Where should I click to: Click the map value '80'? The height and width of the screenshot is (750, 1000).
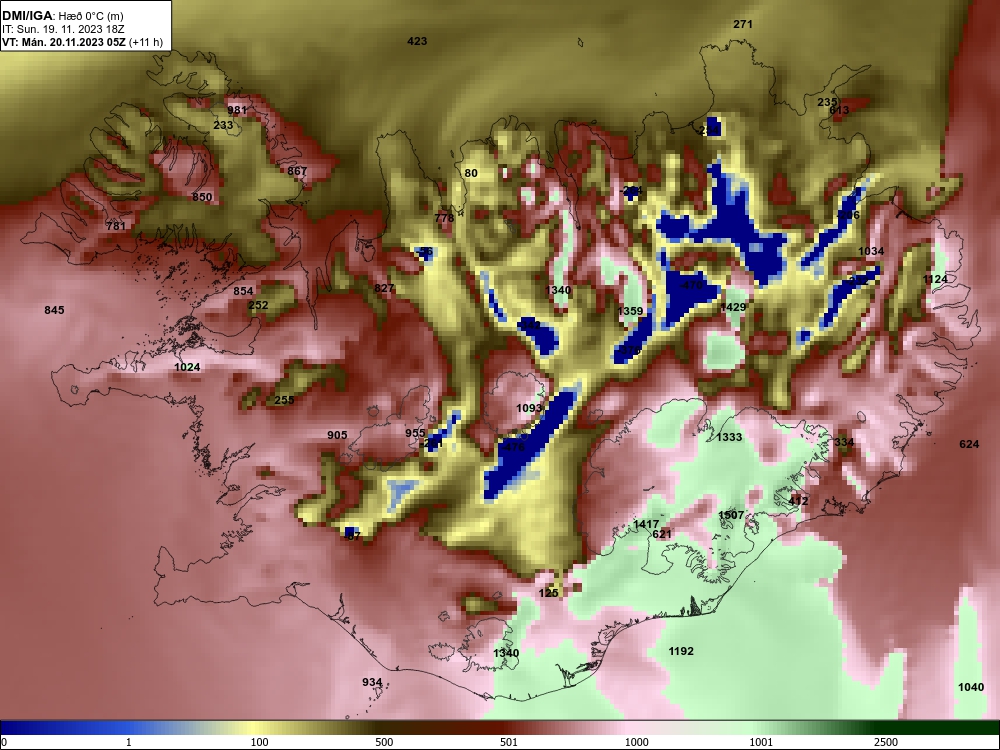471,173
